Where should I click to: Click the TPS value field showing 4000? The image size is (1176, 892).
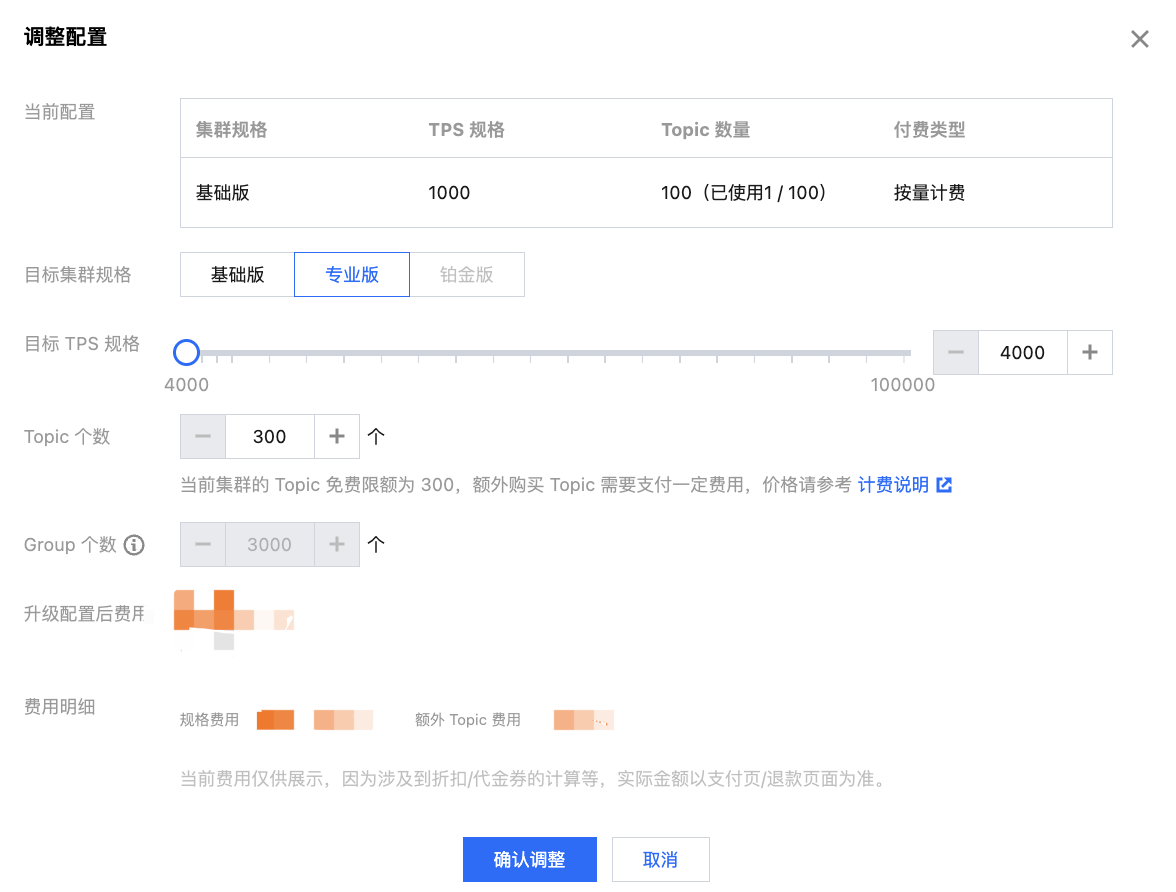point(1022,353)
